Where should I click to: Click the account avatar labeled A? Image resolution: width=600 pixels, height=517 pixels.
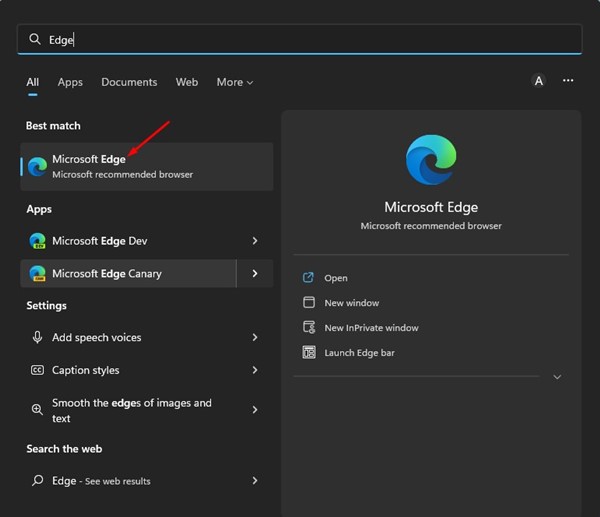pos(538,81)
